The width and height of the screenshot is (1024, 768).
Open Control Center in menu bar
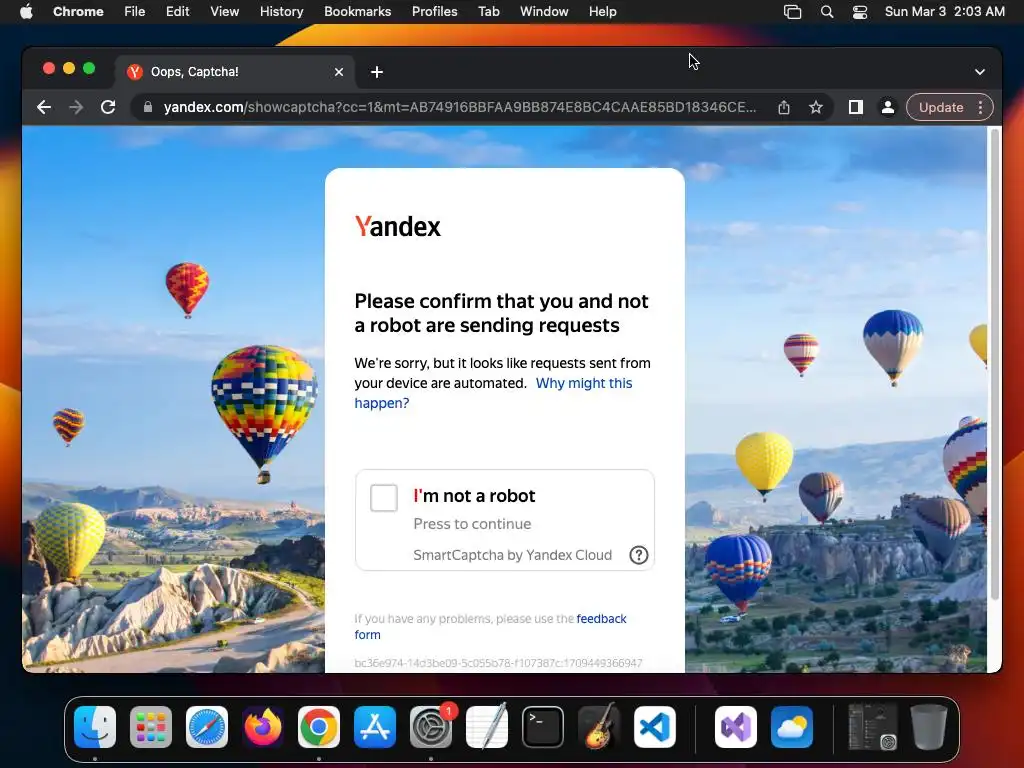pos(860,11)
